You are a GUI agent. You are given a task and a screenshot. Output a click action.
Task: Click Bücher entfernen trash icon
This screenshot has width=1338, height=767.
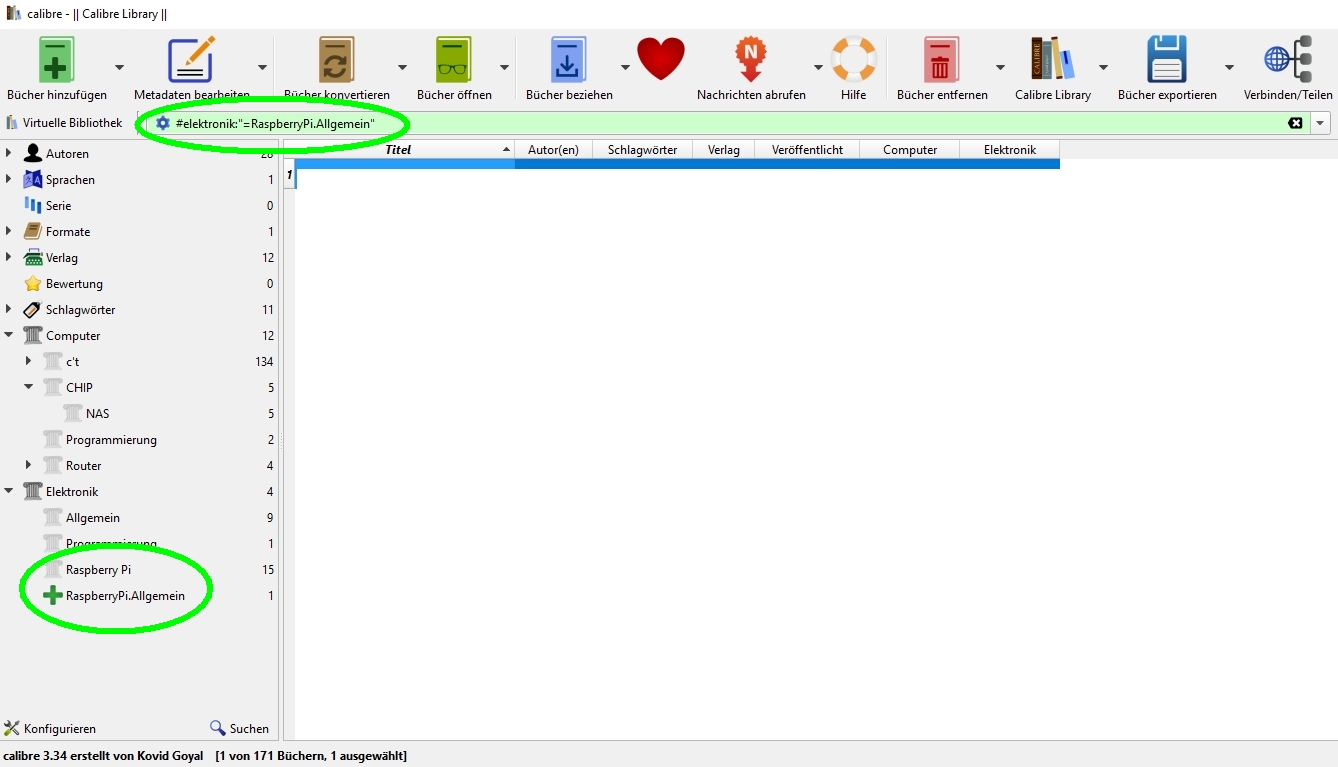(941, 59)
